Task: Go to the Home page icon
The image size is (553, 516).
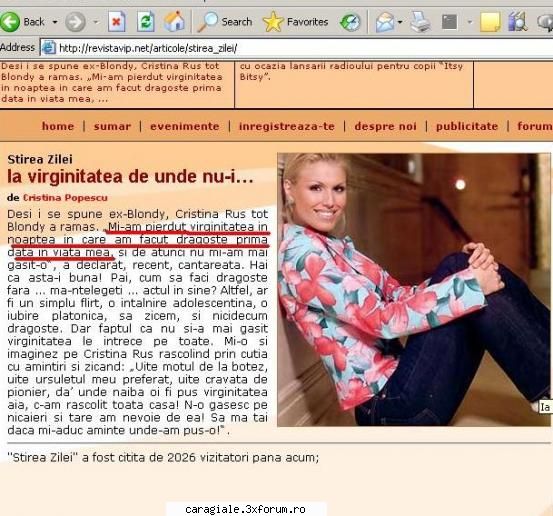Action: point(175,22)
